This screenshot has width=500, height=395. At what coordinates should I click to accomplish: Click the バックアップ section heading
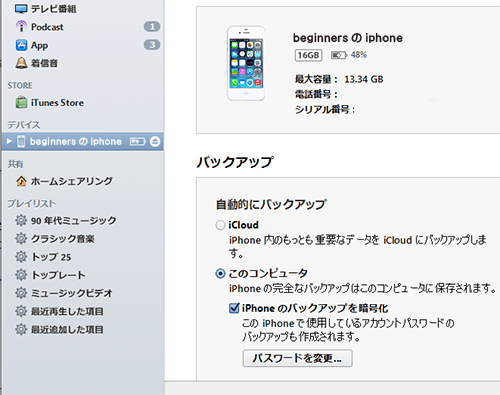pyautogui.click(x=235, y=162)
